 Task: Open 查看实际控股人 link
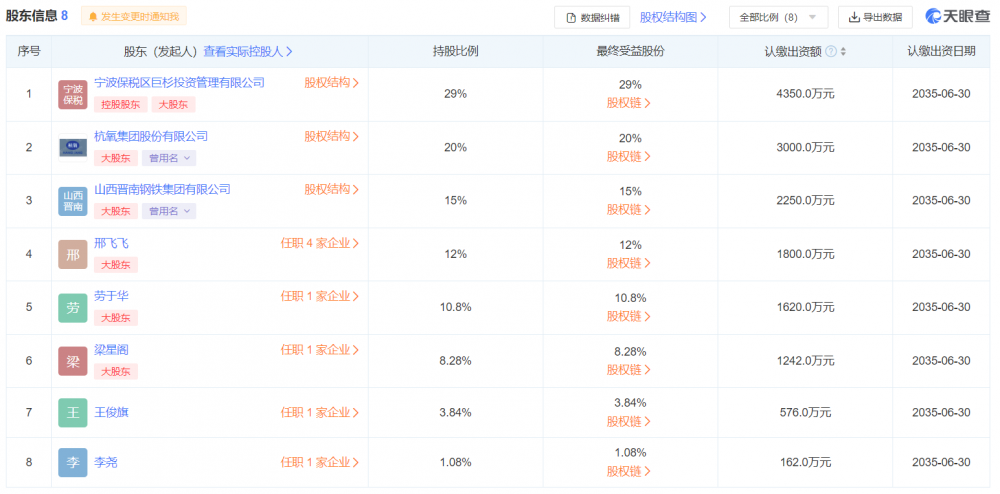click(247, 52)
